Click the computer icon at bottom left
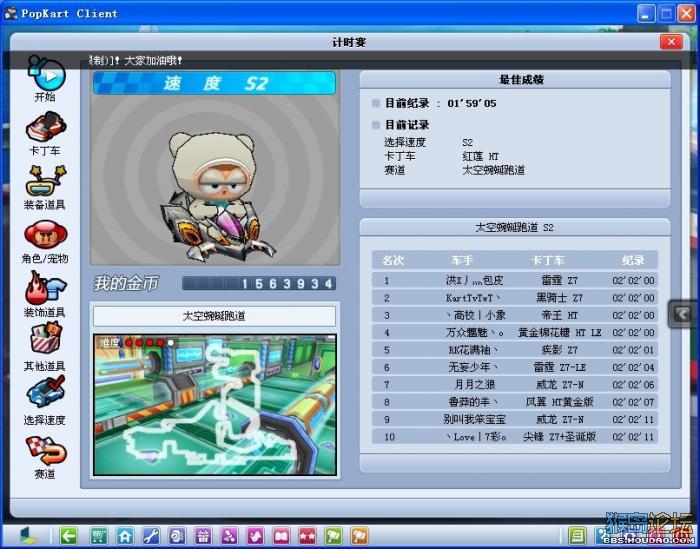Viewport: 700px width, 549px height. (x=29, y=535)
